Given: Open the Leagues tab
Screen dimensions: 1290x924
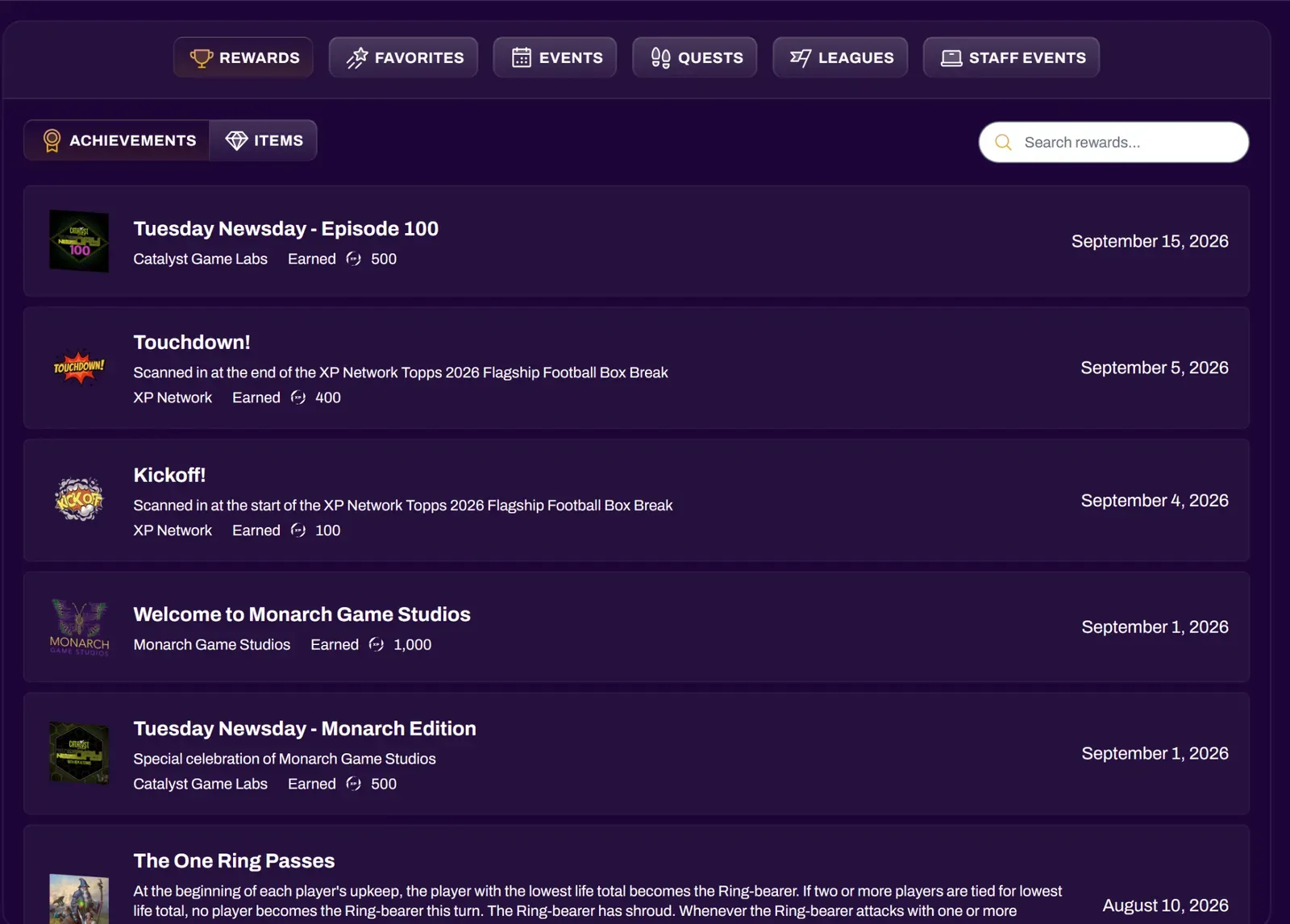Looking at the screenshot, I should 841,57.
